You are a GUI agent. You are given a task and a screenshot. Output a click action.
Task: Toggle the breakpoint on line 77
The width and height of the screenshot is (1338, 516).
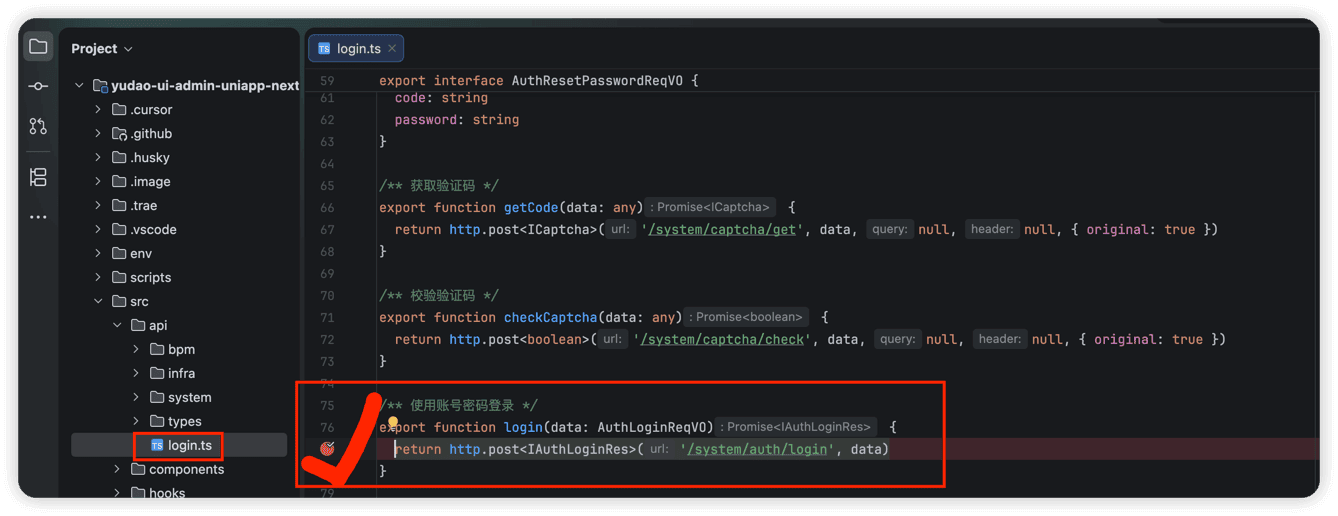(327, 449)
